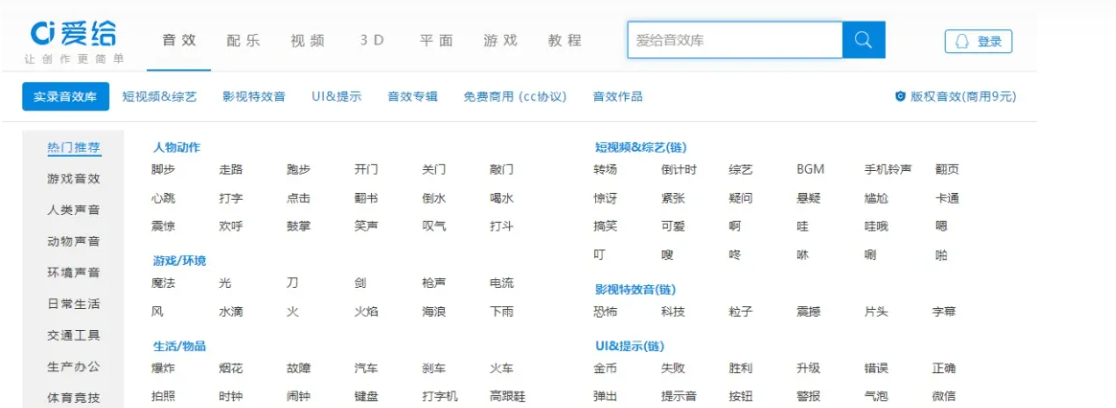Click the 心跳 sound tag
Screen dimensions: 1116x408
163,199
